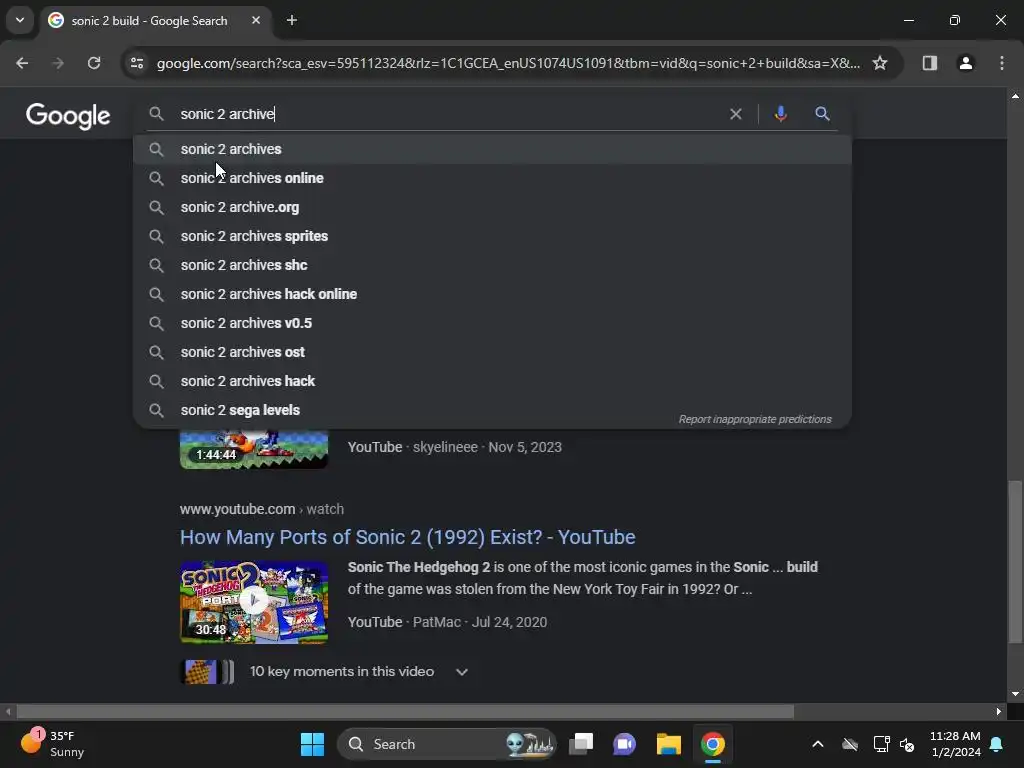Choose suggestion 'sonic 2 archives ost'
This screenshot has height=768, width=1024.
click(492, 352)
